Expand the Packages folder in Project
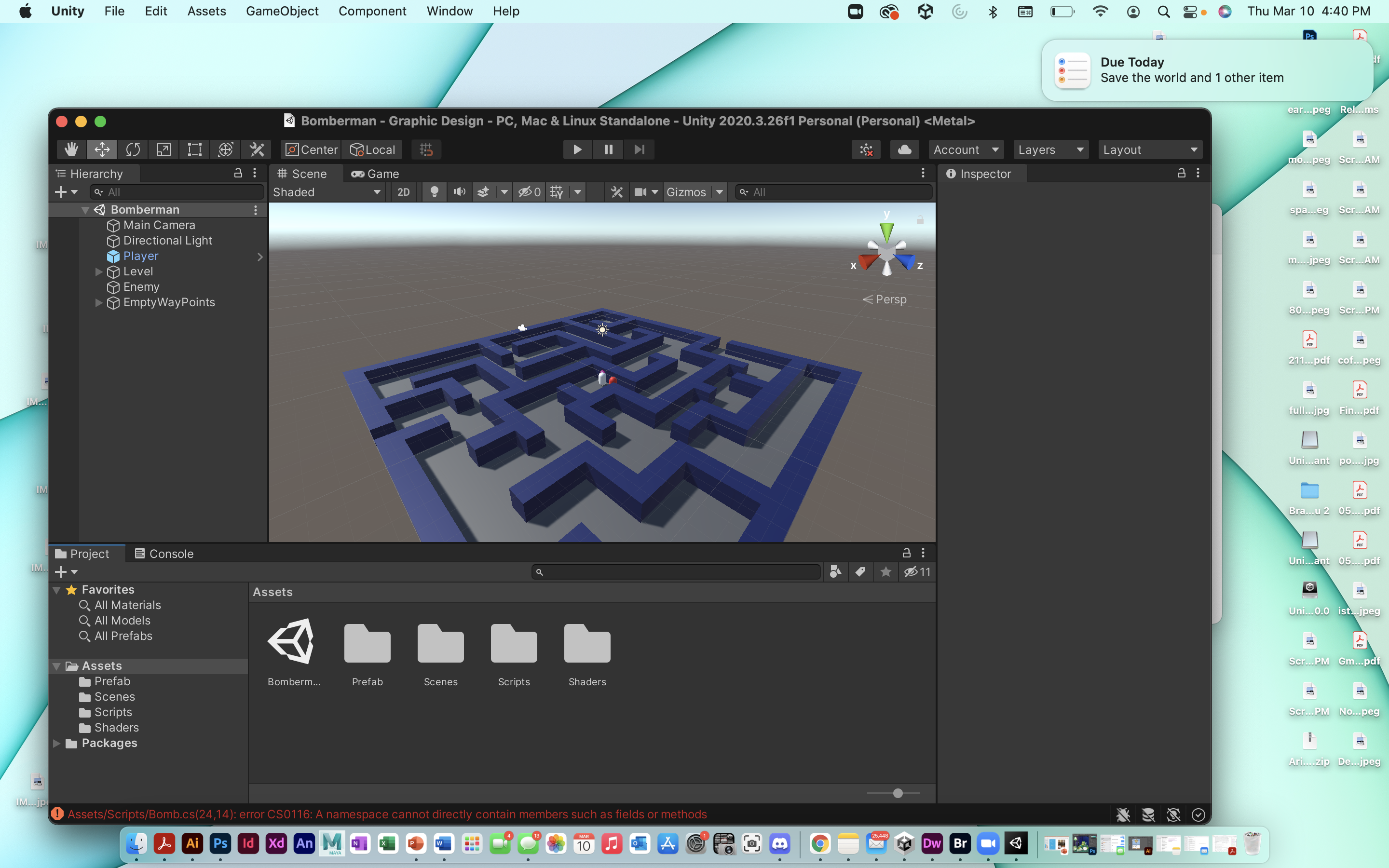This screenshot has height=868, width=1389. coord(57,744)
